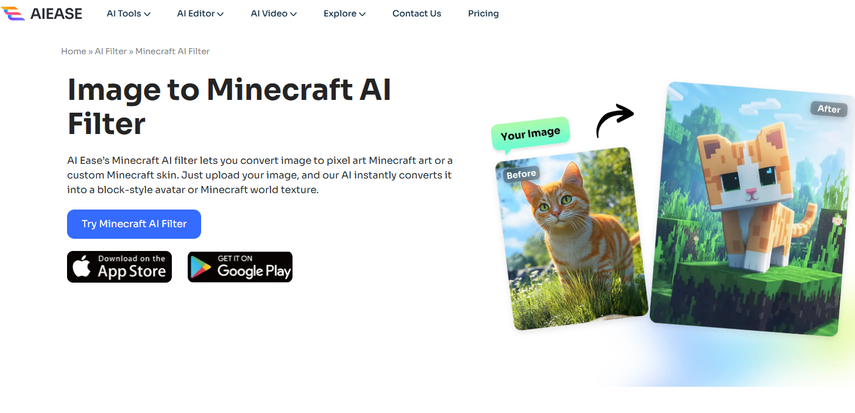The width and height of the screenshot is (855, 413).
Task: Expand the AI Tools dropdown chevron
Action: [147, 14]
